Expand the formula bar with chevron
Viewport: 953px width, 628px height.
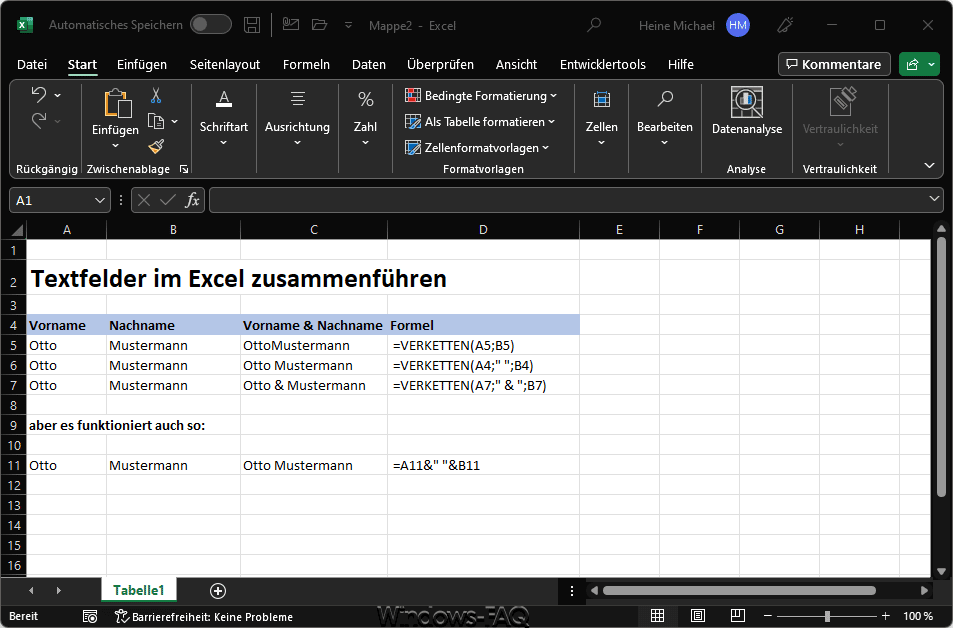pos(934,199)
